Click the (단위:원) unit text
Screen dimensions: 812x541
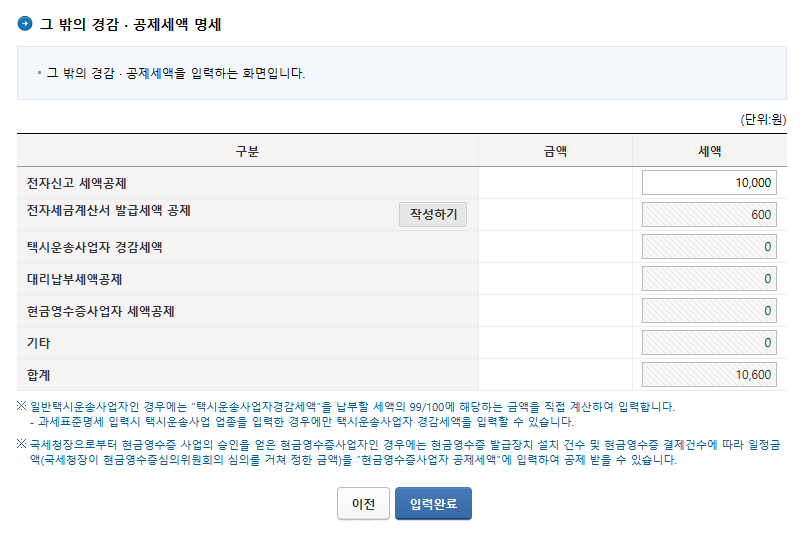pos(763,120)
